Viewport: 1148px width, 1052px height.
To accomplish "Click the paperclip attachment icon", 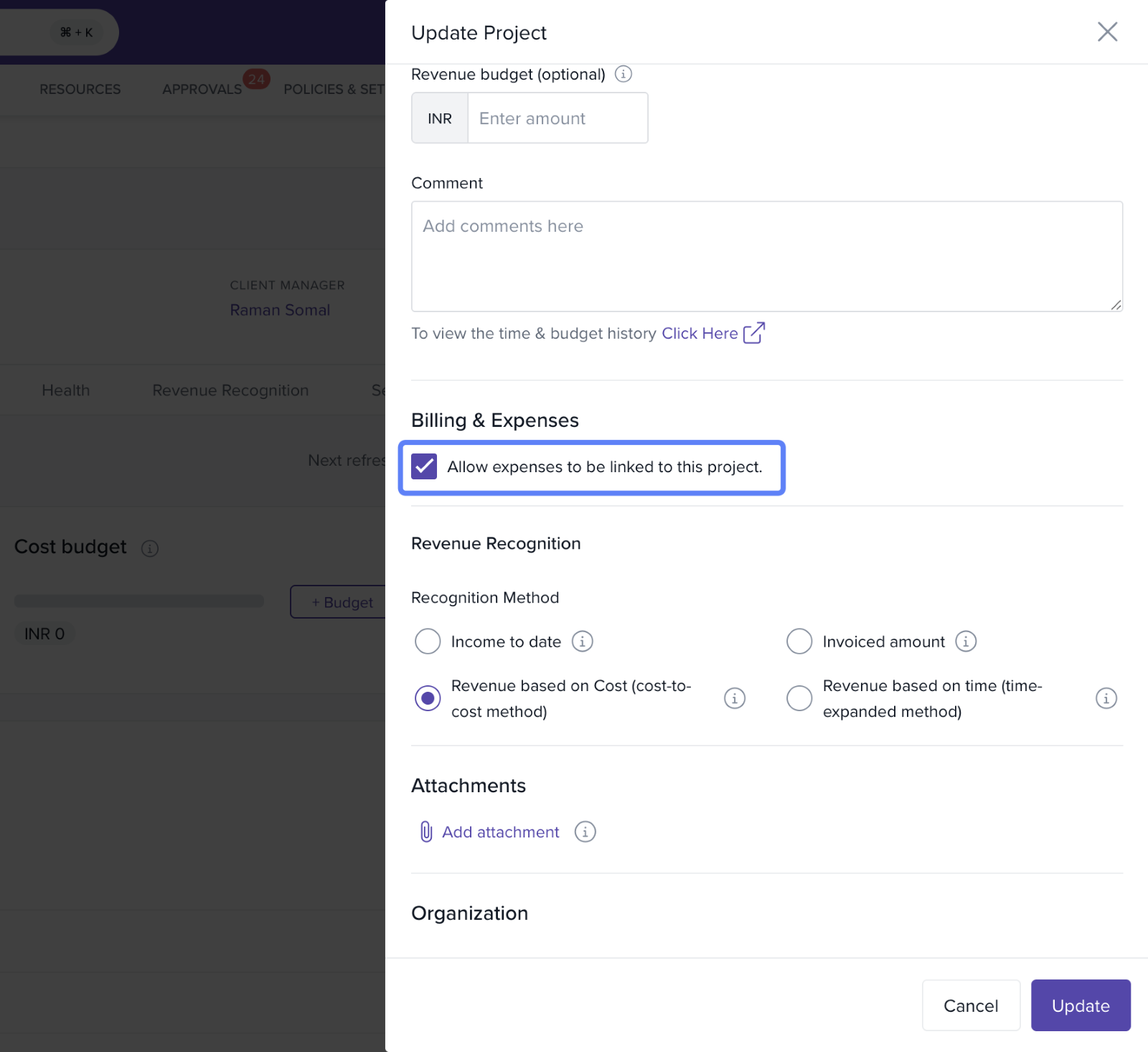I will 426,832.
